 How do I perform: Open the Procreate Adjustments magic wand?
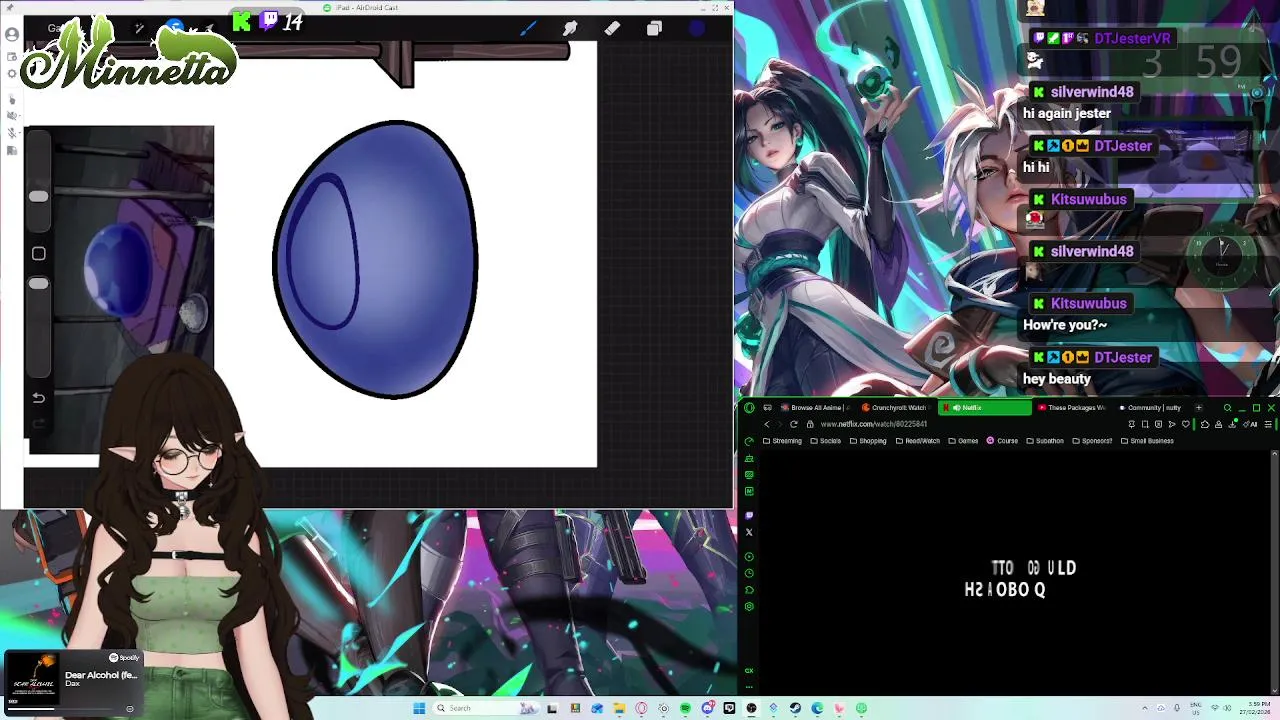tap(139, 29)
